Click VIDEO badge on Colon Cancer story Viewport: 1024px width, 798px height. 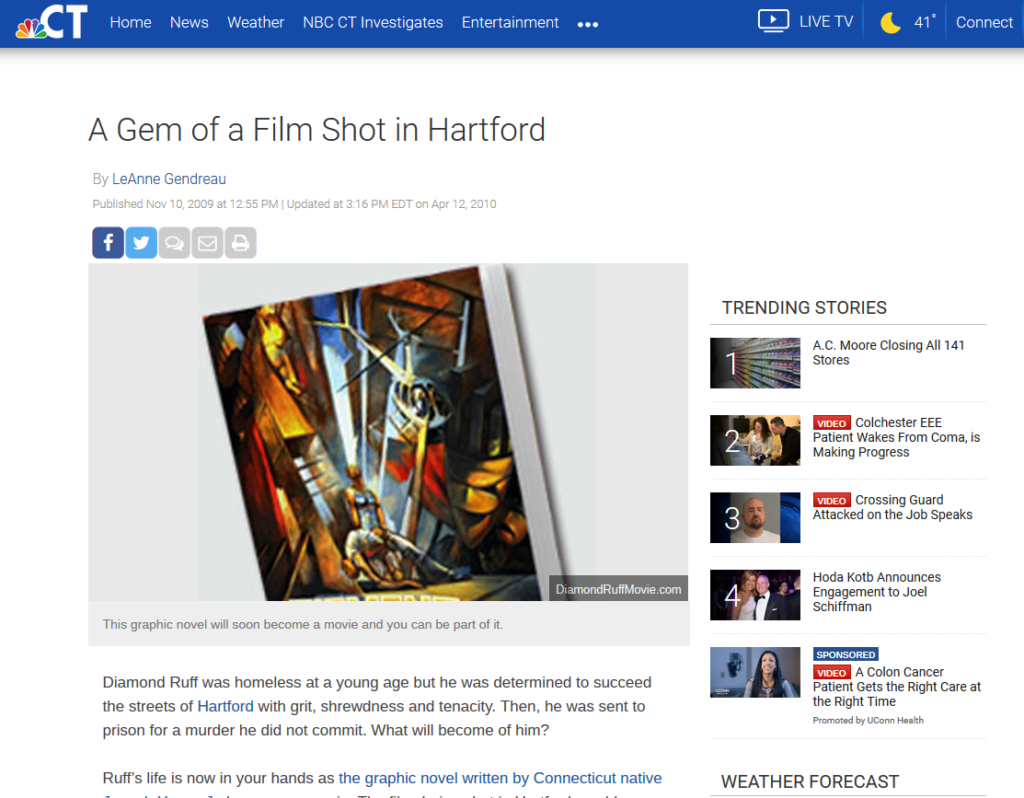(x=831, y=673)
